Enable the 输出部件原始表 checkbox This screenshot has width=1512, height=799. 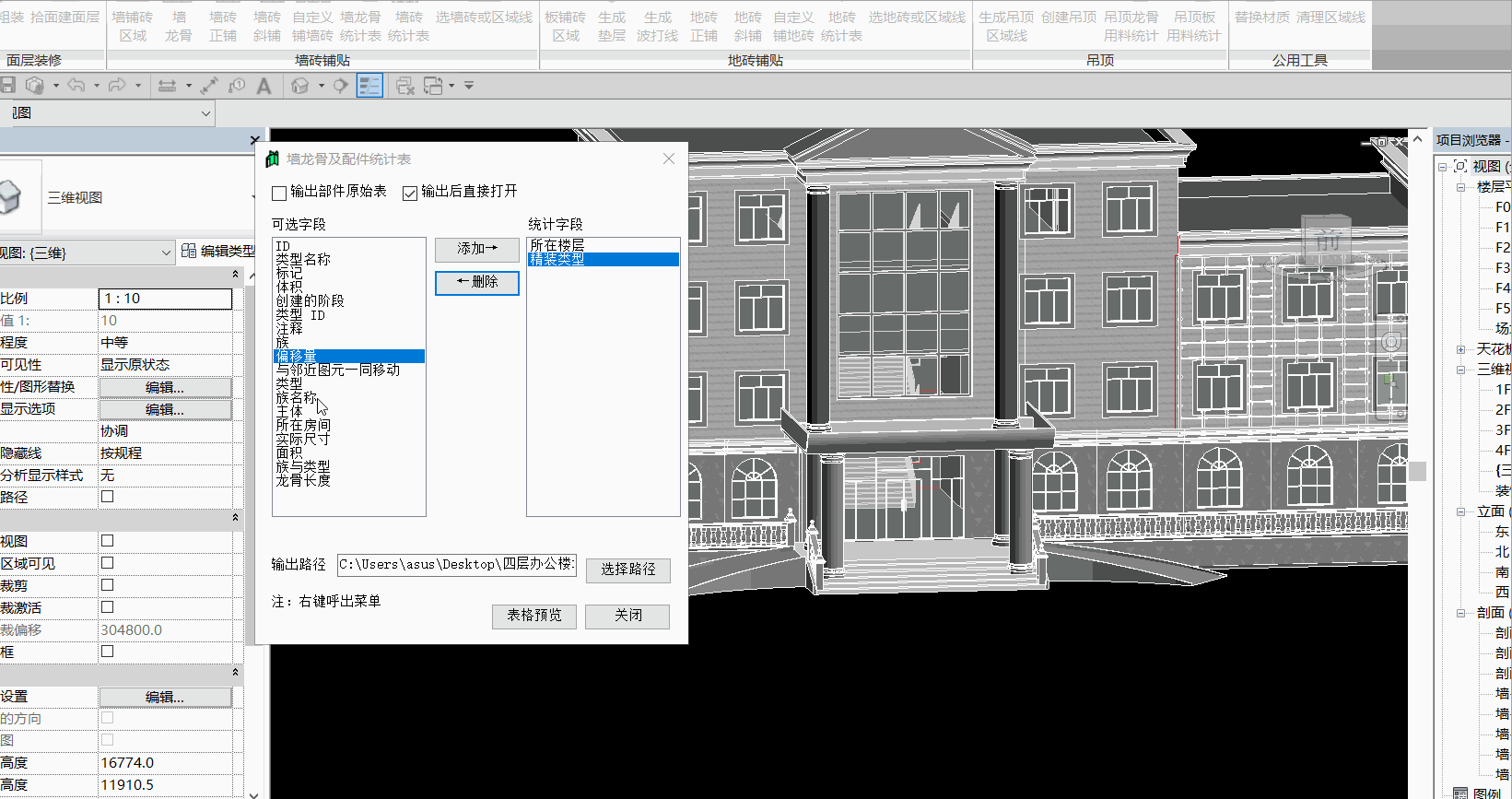[x=279, y=194]
